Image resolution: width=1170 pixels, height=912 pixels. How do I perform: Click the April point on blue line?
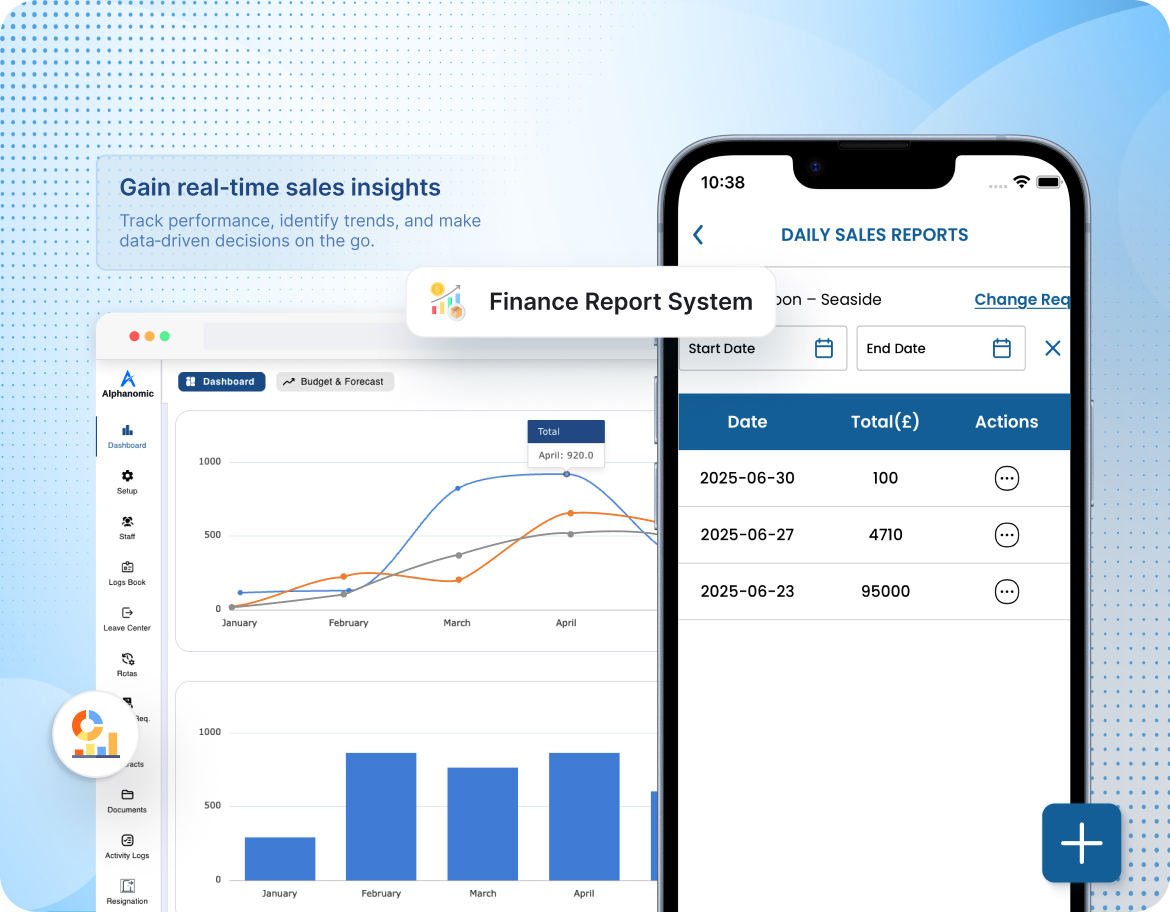[x=566, y=474]
